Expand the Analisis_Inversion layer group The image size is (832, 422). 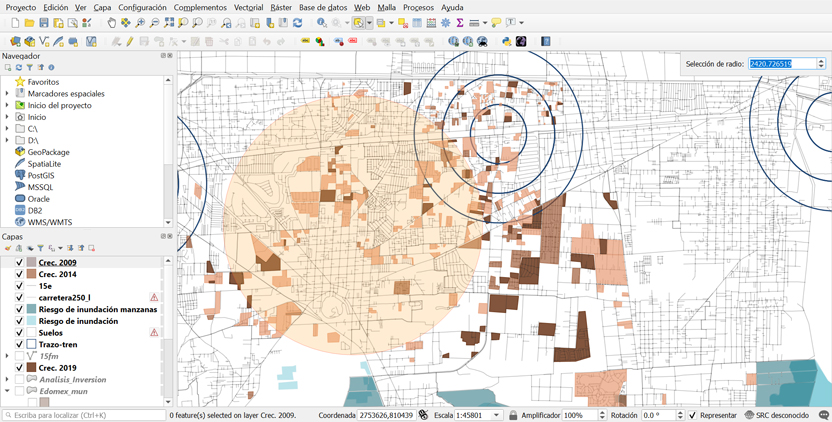point(7,379)
